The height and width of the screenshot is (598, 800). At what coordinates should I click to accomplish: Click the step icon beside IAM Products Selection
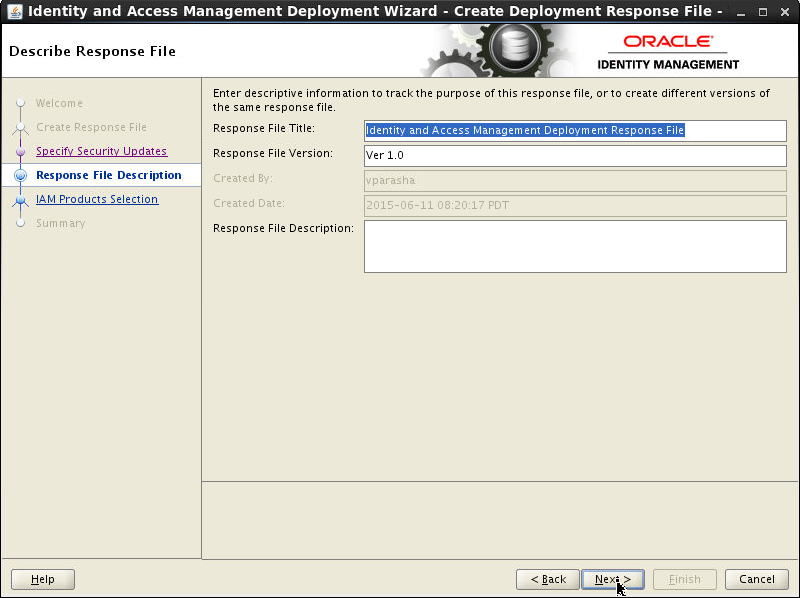(x=21, y=199)
